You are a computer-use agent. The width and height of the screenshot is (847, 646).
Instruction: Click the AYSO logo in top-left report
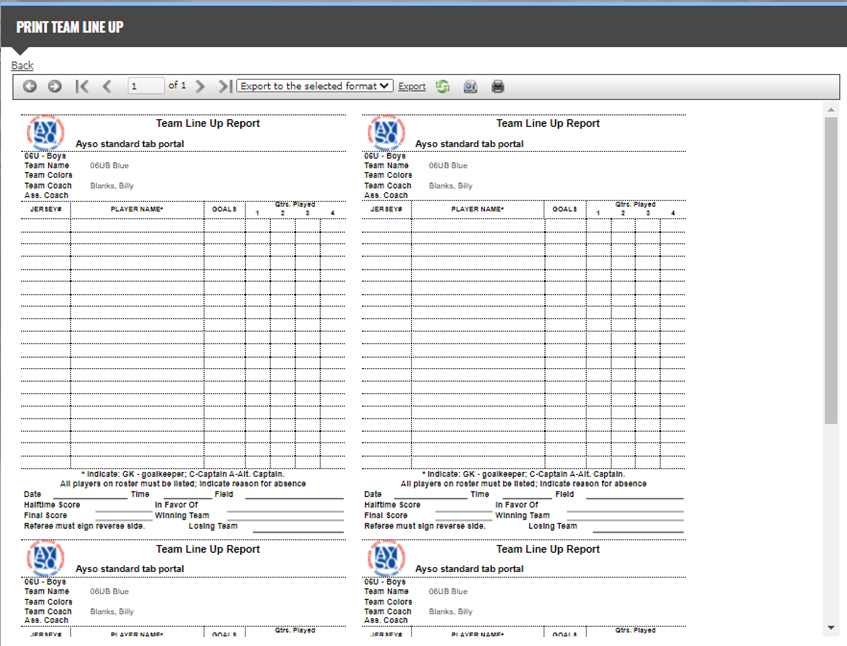point(46,132)
